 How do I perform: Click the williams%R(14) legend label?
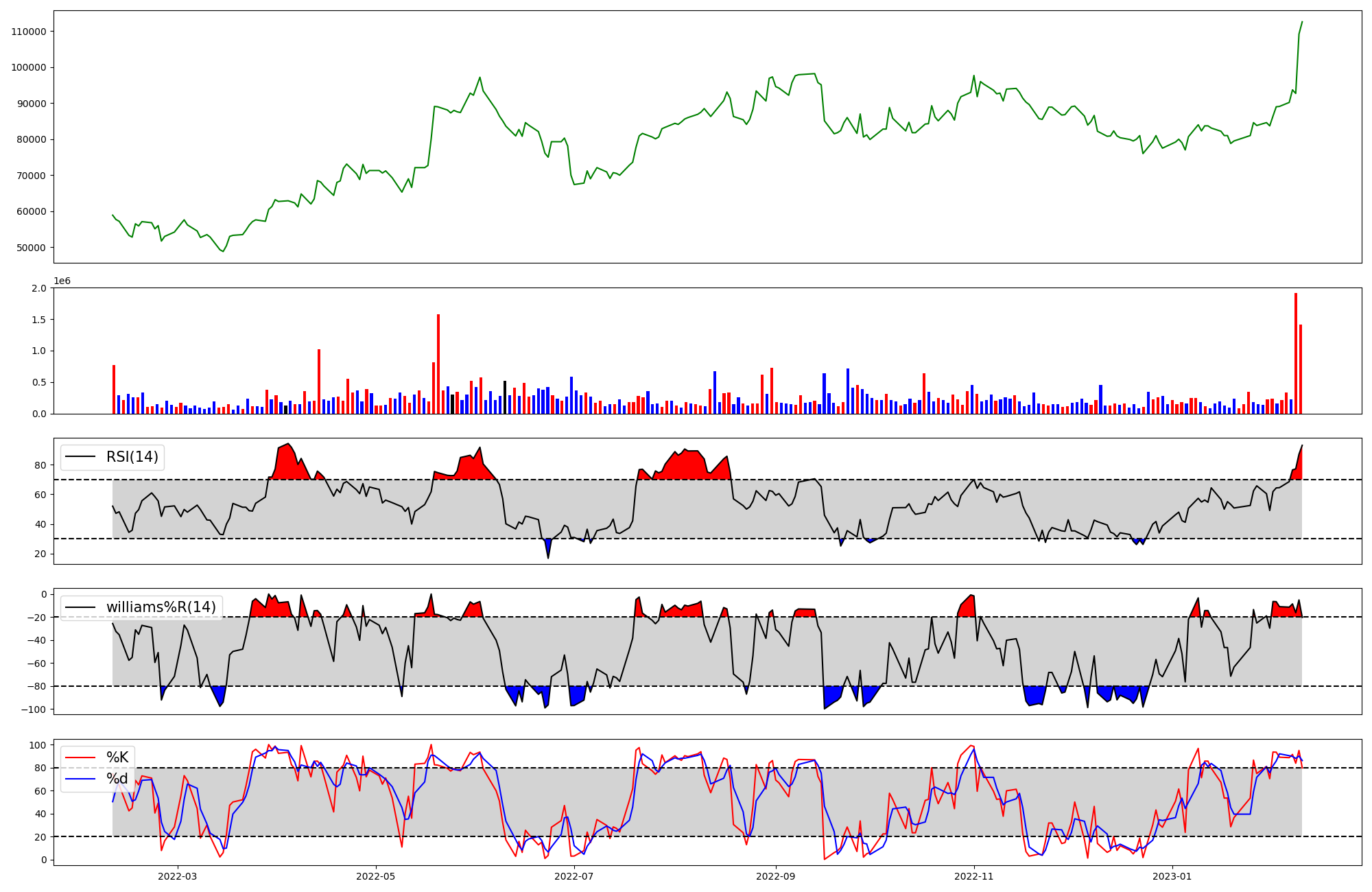click(x=161, y=607)
